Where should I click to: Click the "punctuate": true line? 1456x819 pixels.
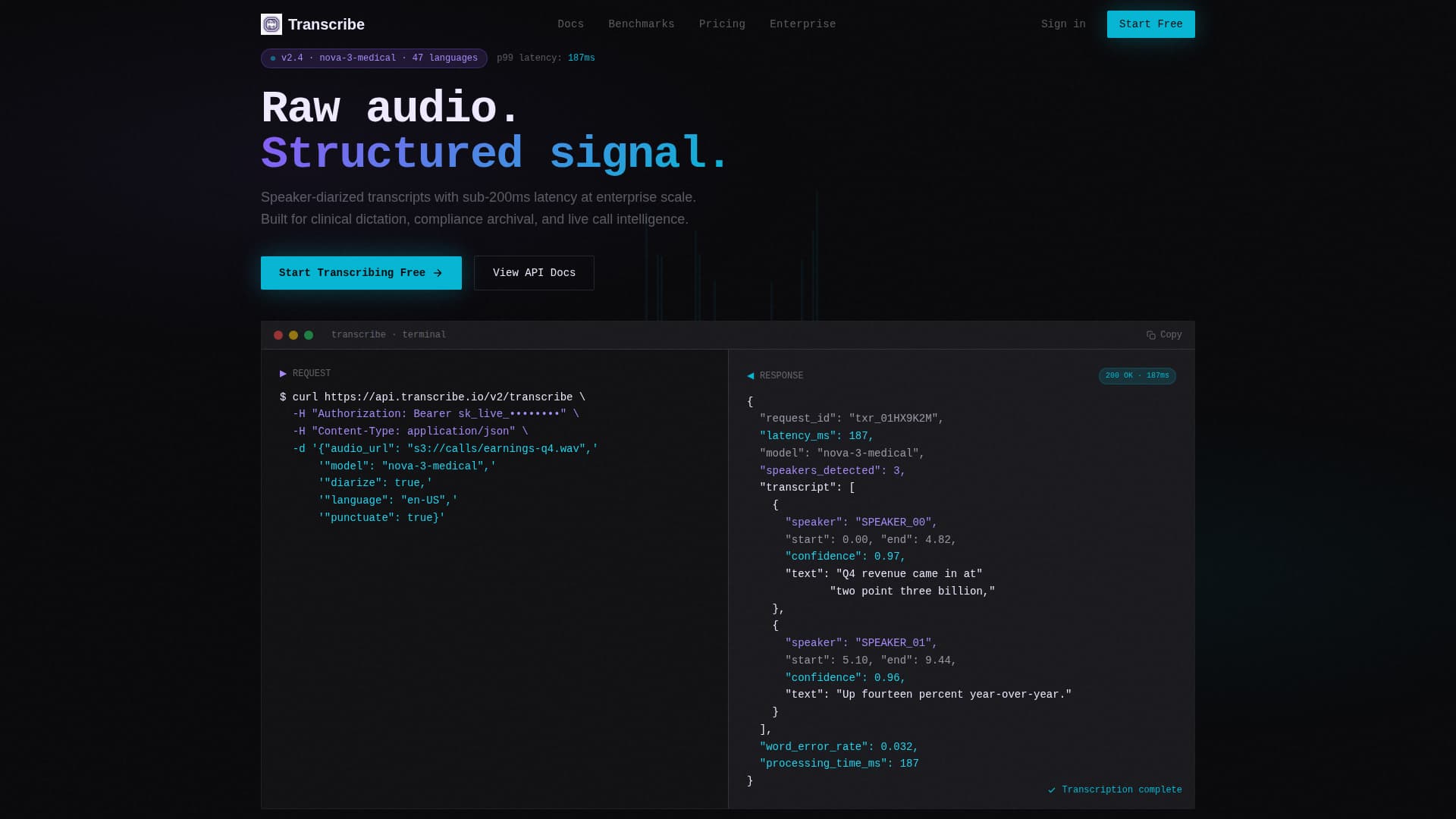pyautogui.click(x=381, y=518)
